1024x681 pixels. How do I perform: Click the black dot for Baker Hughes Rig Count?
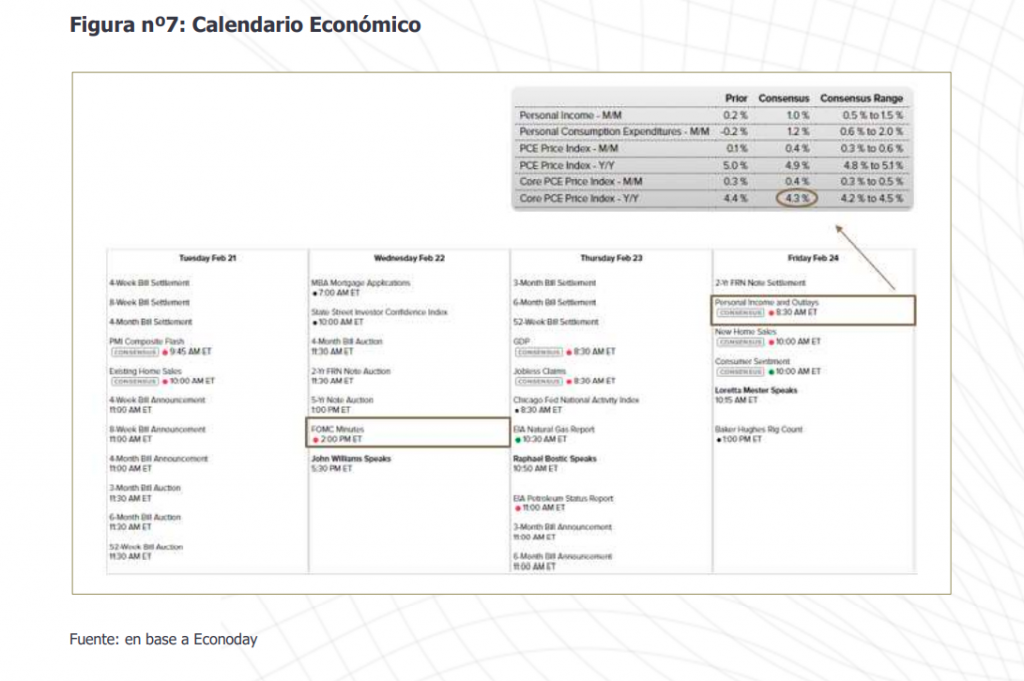718,439
